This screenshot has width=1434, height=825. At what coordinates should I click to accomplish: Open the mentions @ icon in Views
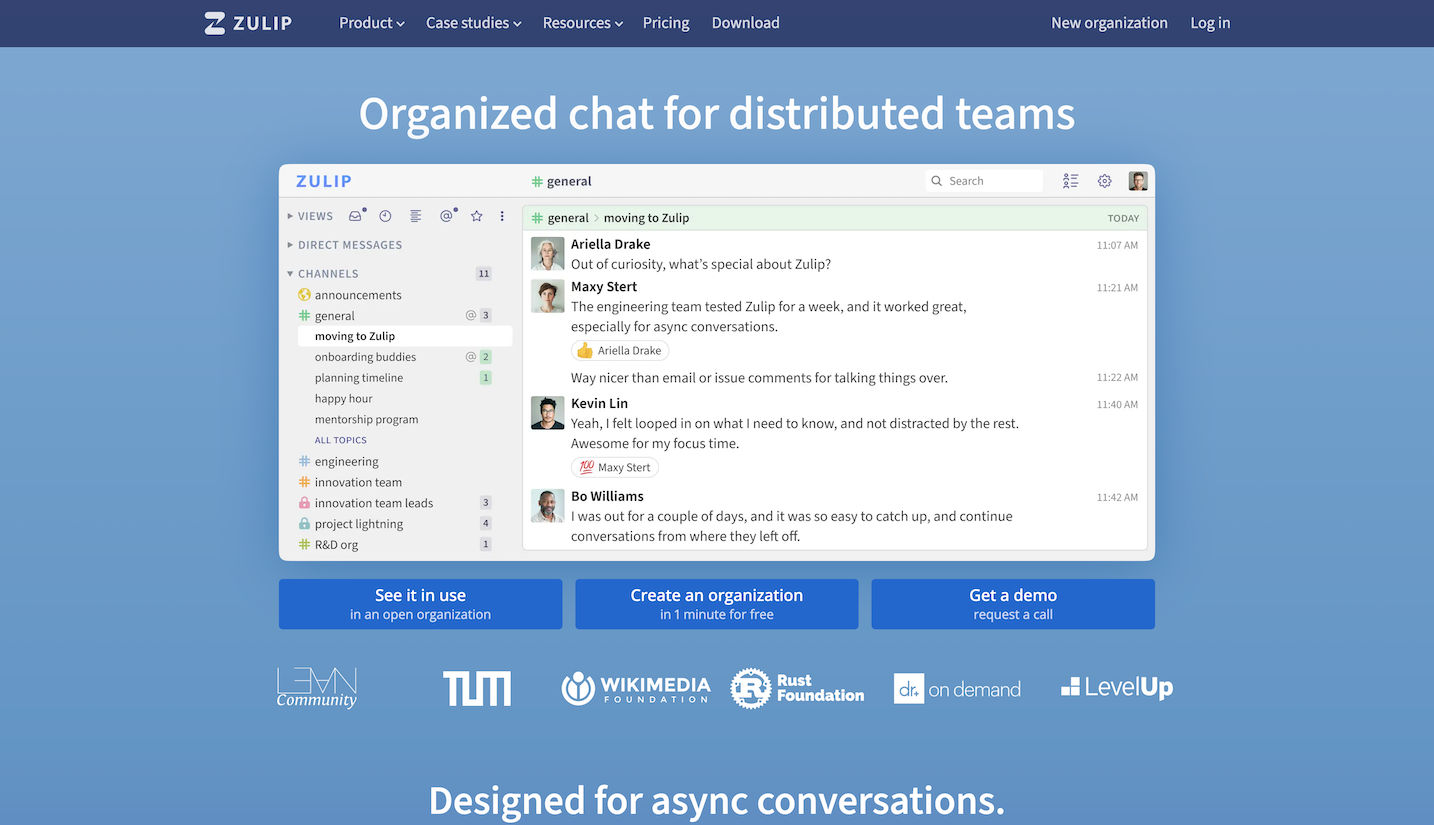point(446,216)
